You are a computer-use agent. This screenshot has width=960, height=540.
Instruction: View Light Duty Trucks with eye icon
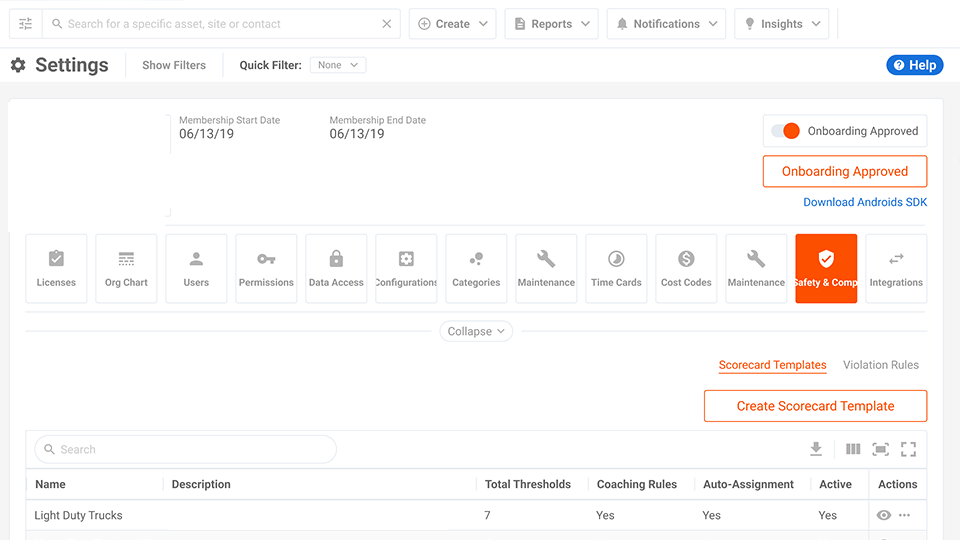coord(883,516)
